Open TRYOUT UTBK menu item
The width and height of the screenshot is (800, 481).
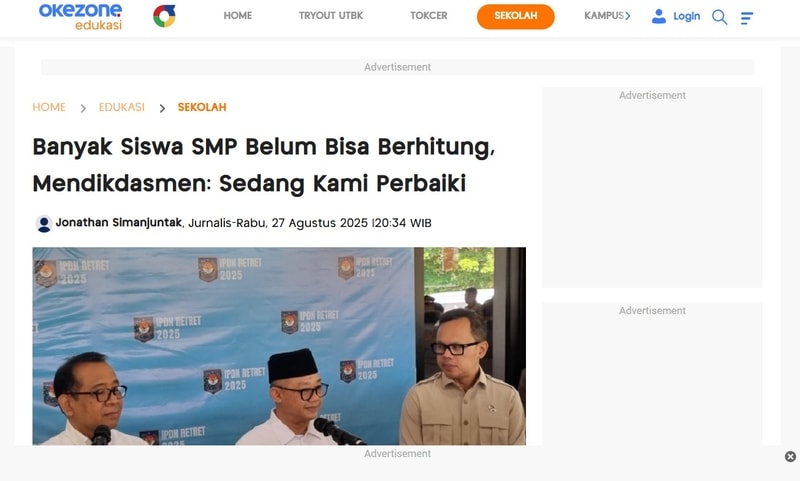[331, 16]
